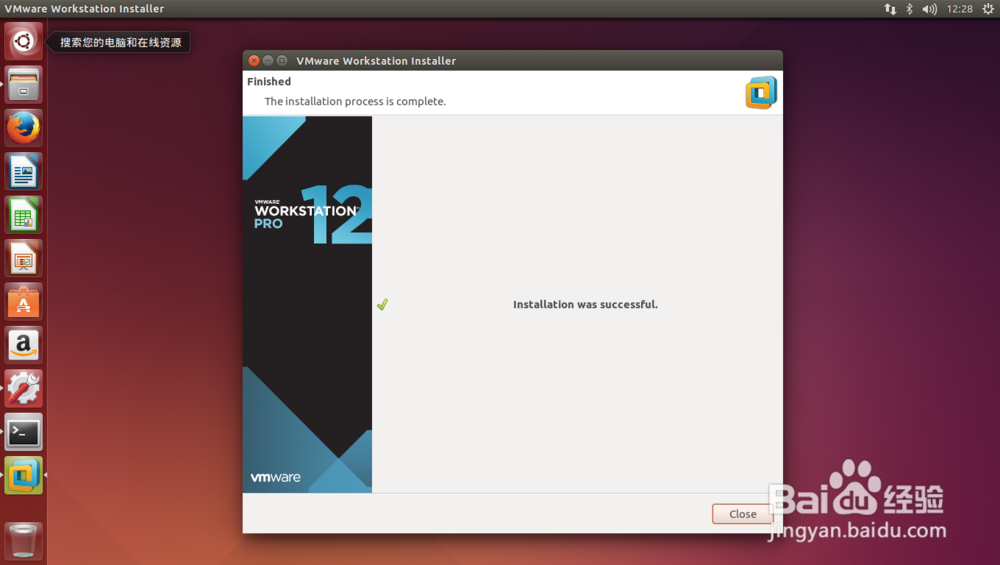The image size is (1000, 565).
Task: Maximize the VMware installer window
Action: pos(282,61)
